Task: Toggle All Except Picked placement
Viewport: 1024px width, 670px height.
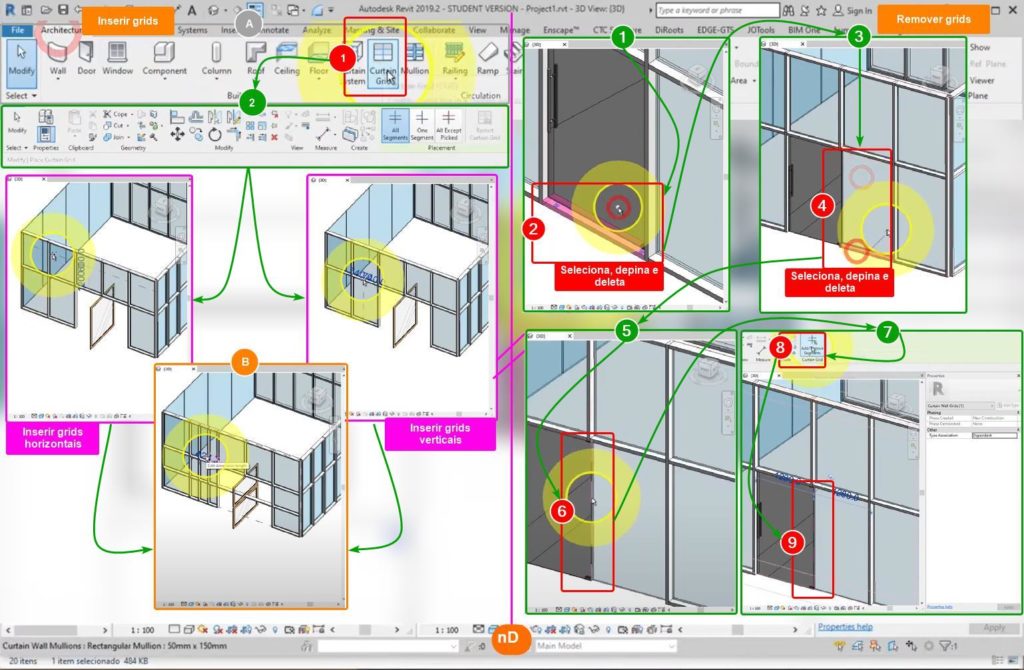Action: coord(449,126)
